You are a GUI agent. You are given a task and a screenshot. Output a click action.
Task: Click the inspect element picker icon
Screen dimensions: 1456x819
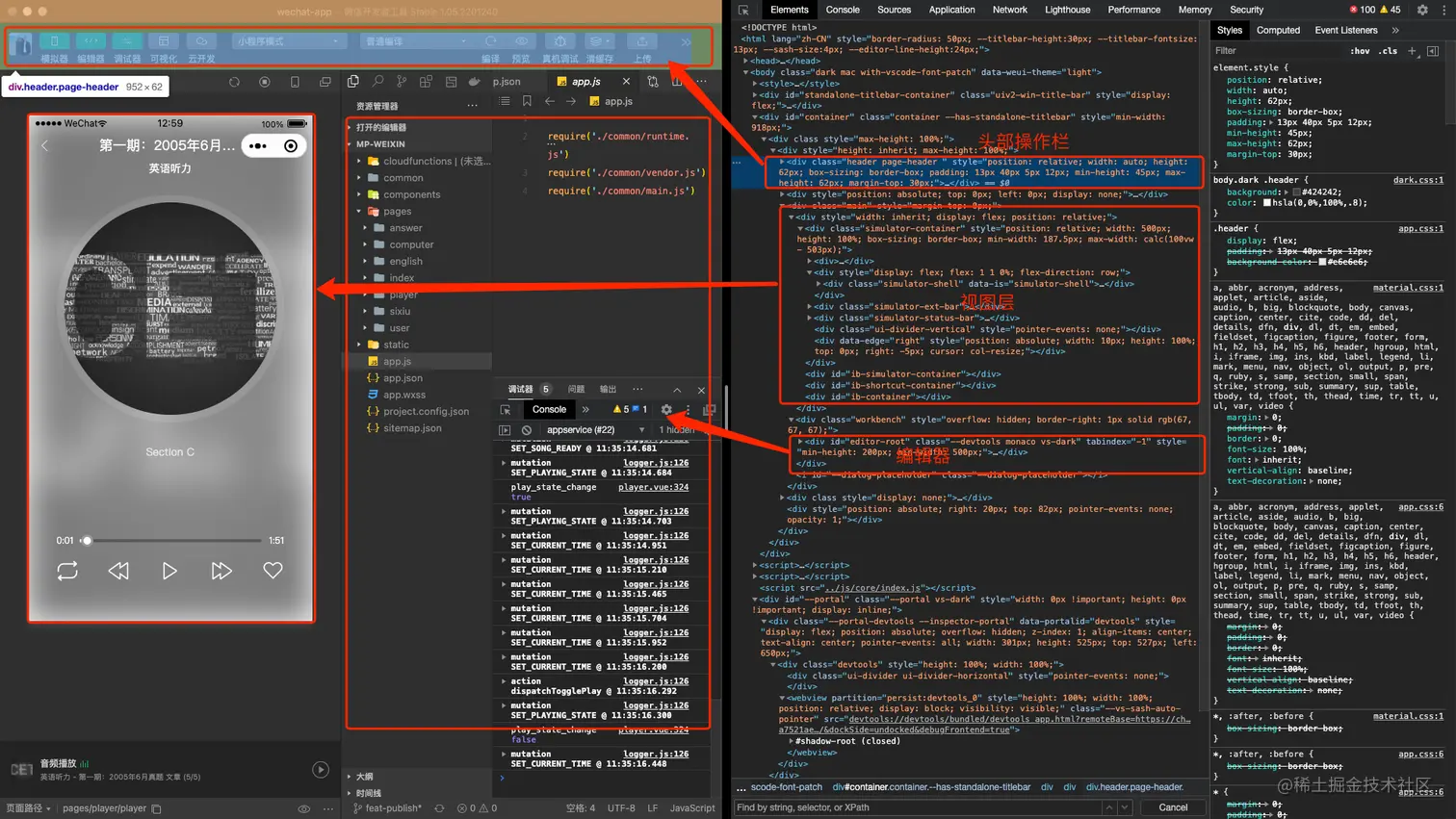505,409
